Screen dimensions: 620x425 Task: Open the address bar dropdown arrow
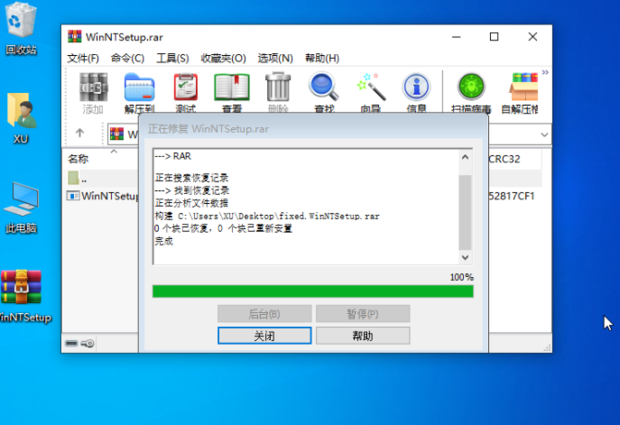click(544, 134)
